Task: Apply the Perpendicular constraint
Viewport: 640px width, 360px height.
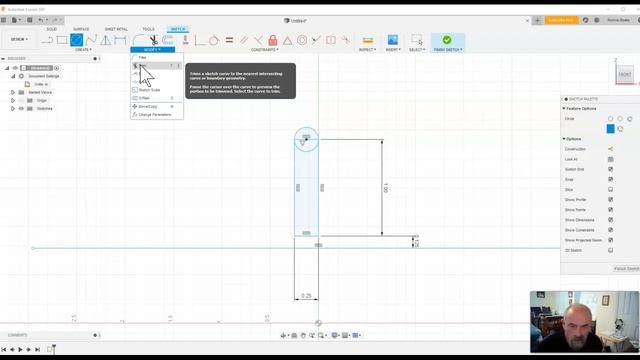Action: (258, 40)
